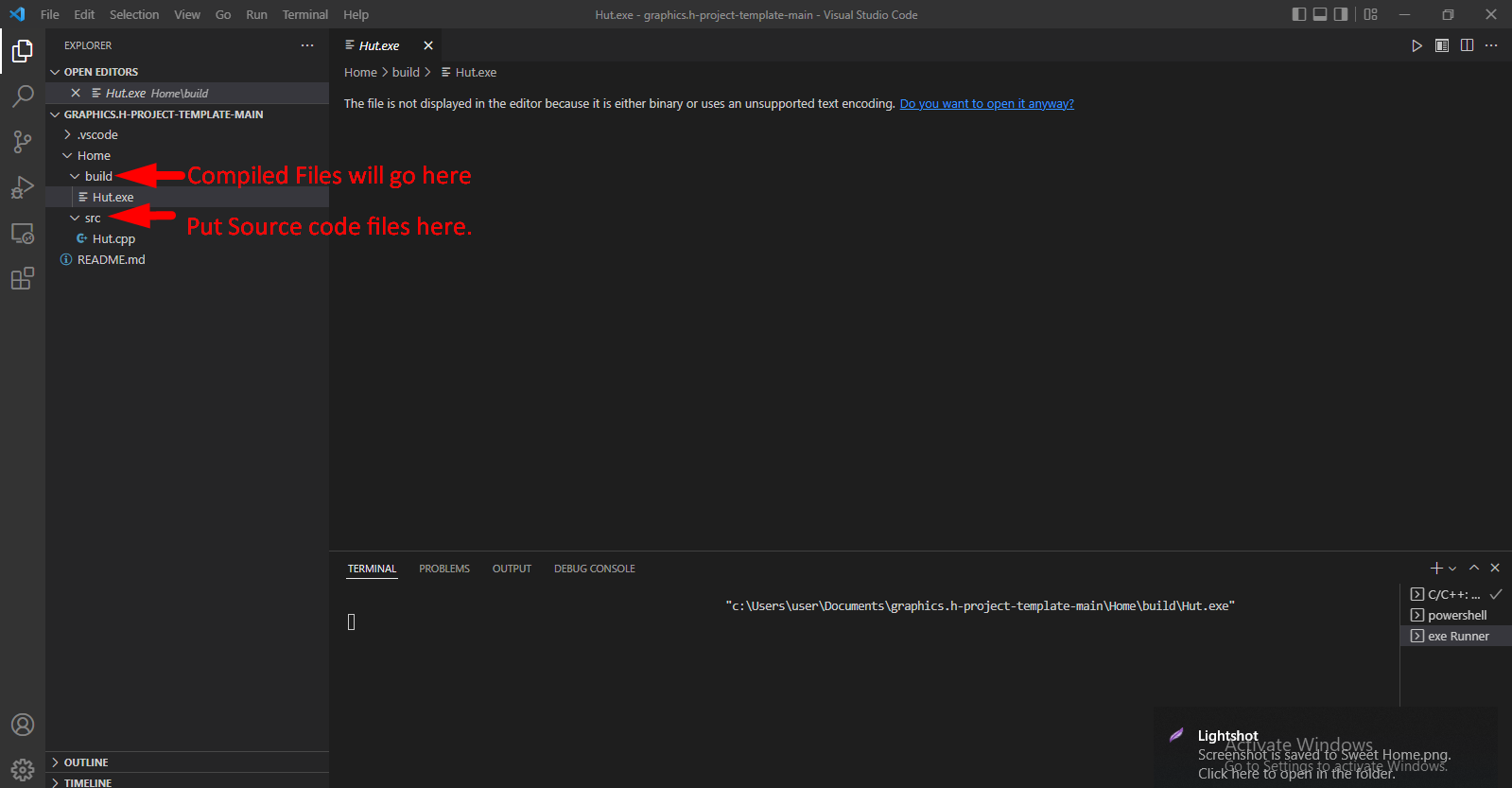
Task: Click Home in the breadcrumb path
Action: click(x=360, y=72)
